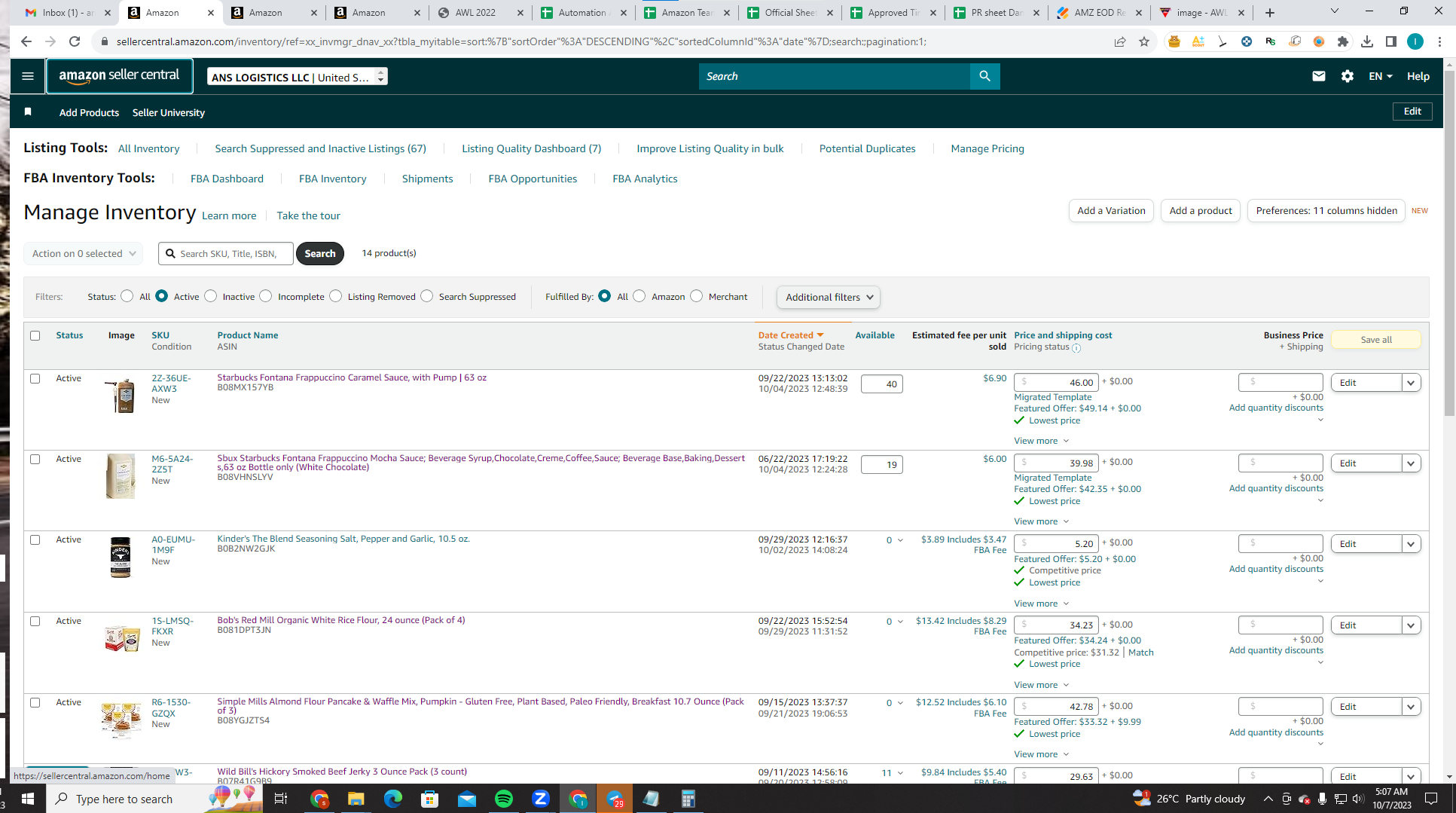The image size is (1456, 813).
Task: Open the Add Products menu item
Action: coord(89,112)
